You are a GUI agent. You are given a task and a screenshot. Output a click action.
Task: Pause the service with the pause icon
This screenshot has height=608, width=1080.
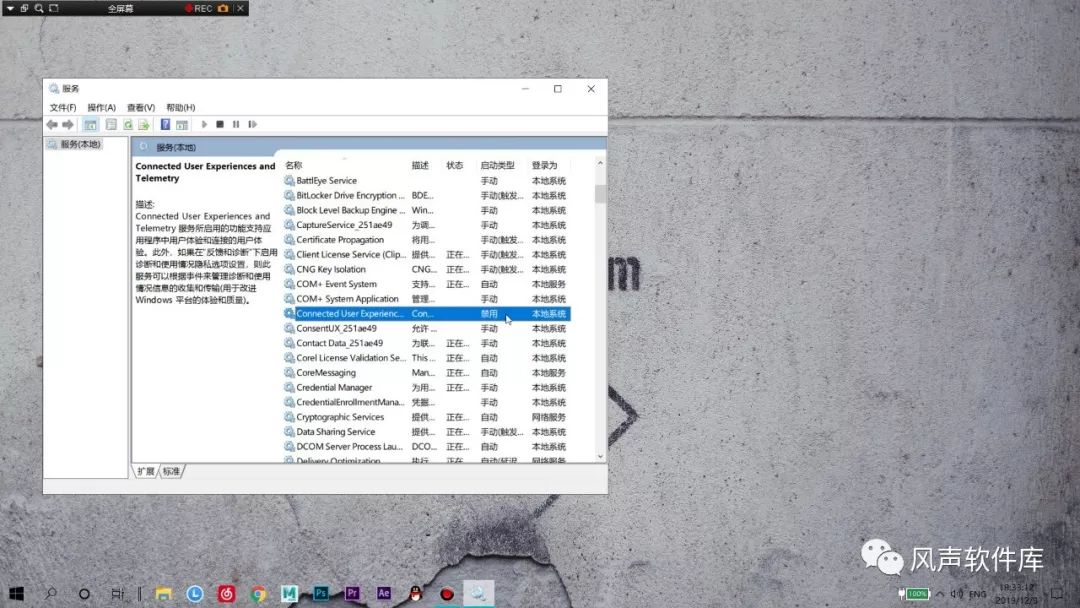tap(236, 124)
